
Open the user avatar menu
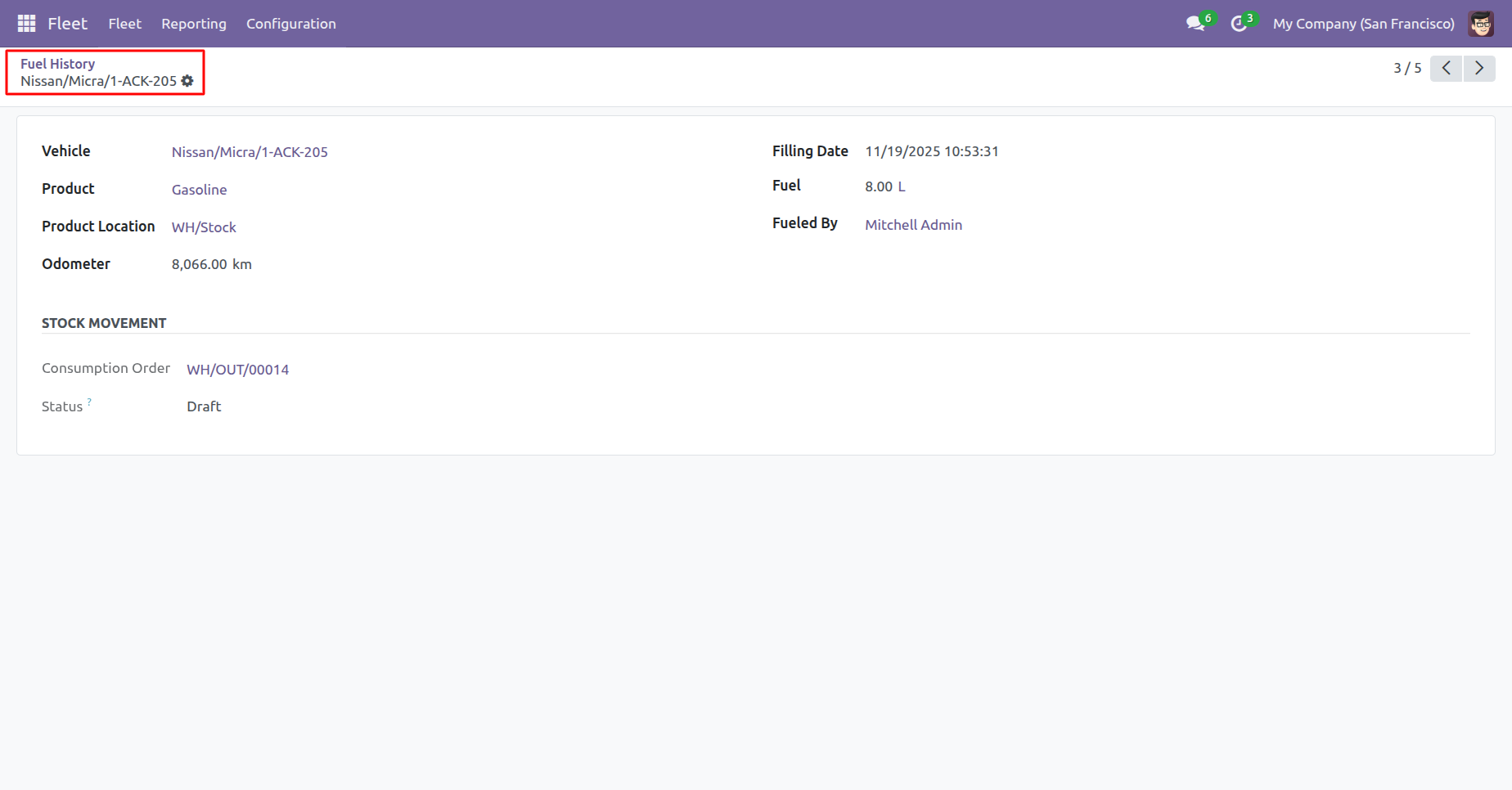(x=1481, y=24)
